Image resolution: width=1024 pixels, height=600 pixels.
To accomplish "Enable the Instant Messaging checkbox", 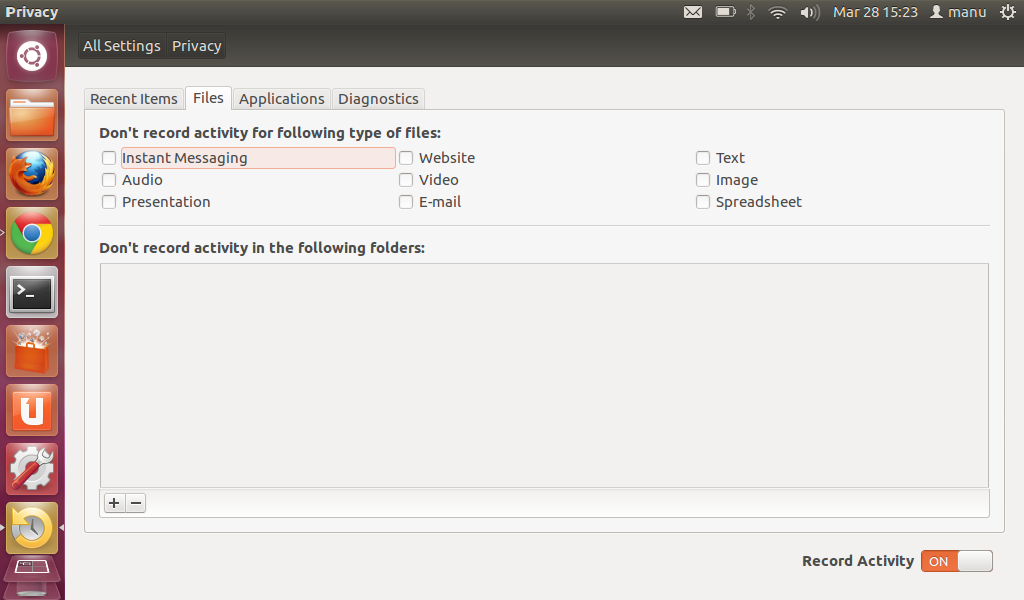I will click(x=109, y=158).
